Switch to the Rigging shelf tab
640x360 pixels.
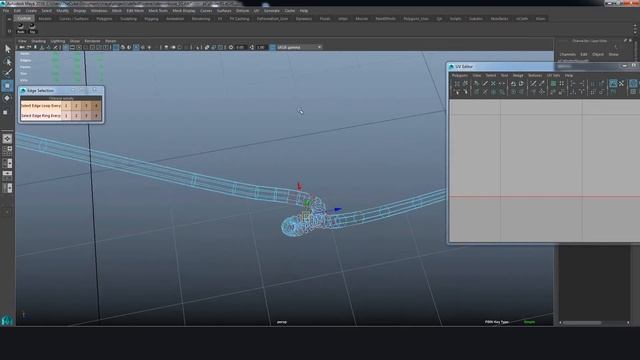tap(151, 19)
